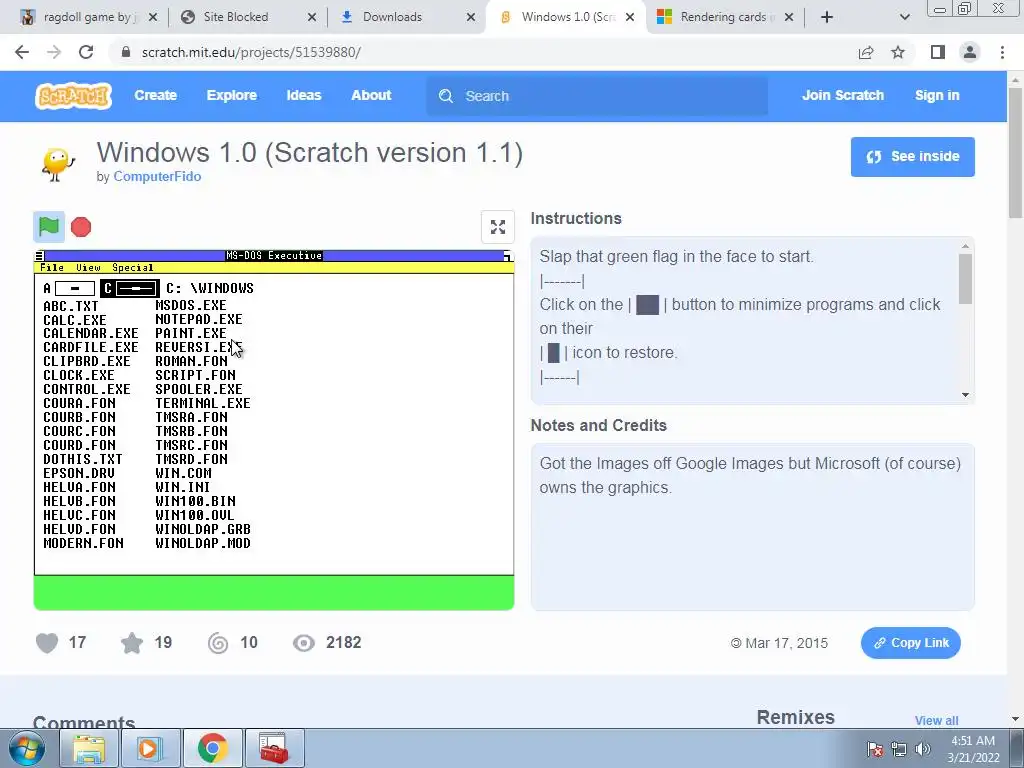Screen dimensions: 1024x768
Task: Enter fullscreen mode for the project
Action: click(498, 227)
